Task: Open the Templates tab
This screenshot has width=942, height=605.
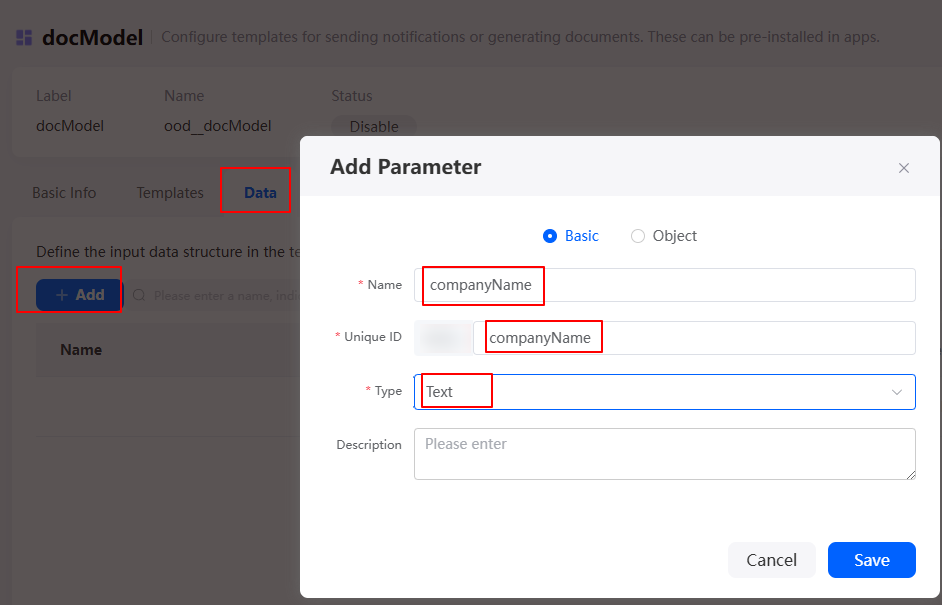Action: click(x=170, y=193)
